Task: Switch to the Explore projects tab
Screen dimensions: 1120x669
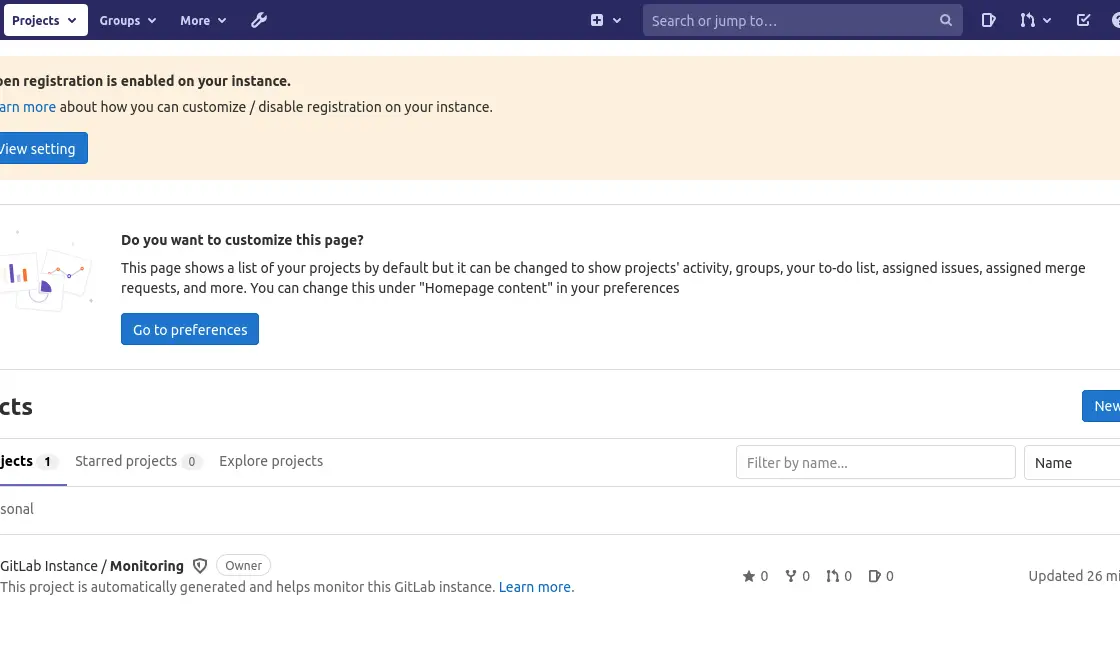Action: (271, 461)
